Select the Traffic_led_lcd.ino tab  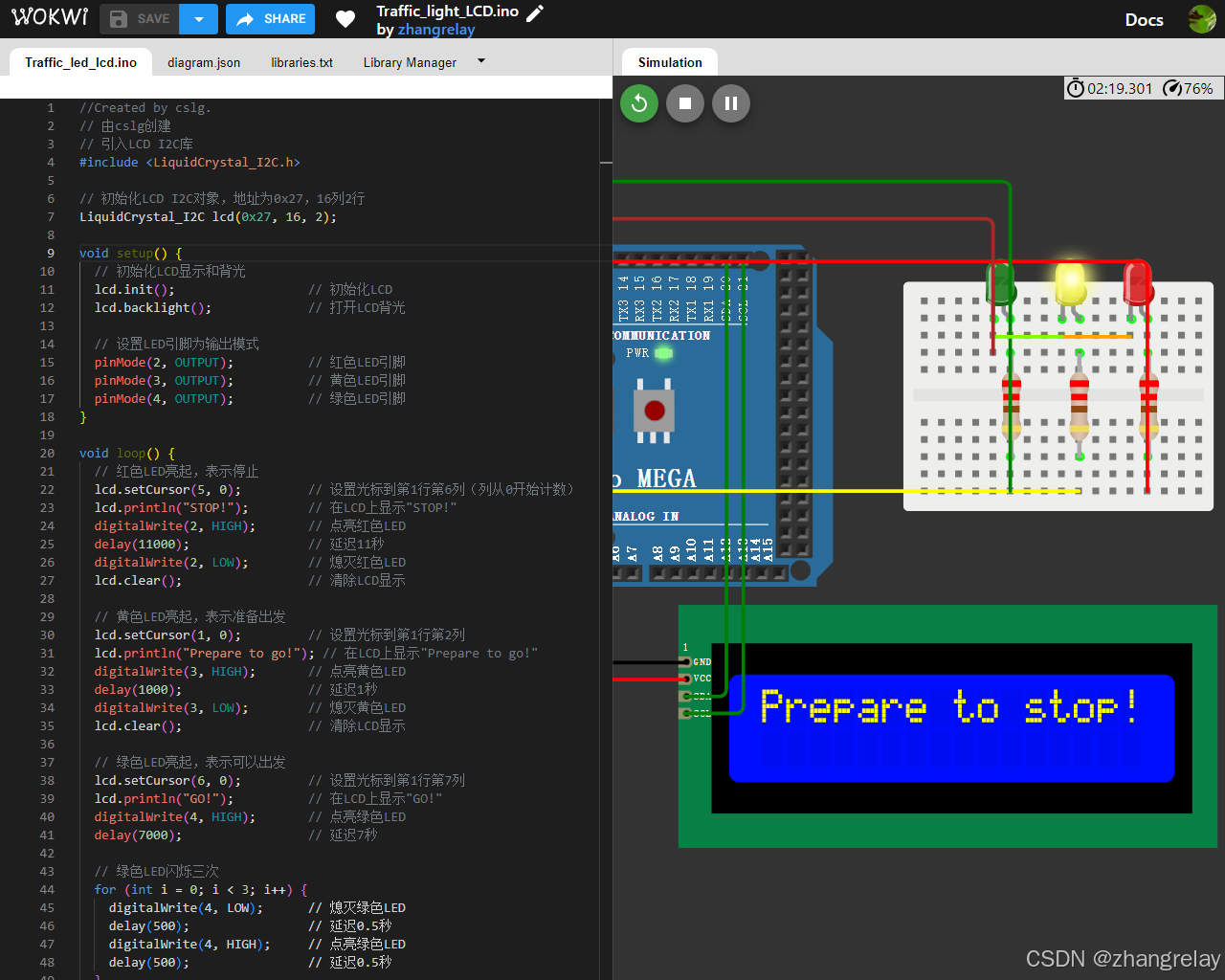coord(80,62)
